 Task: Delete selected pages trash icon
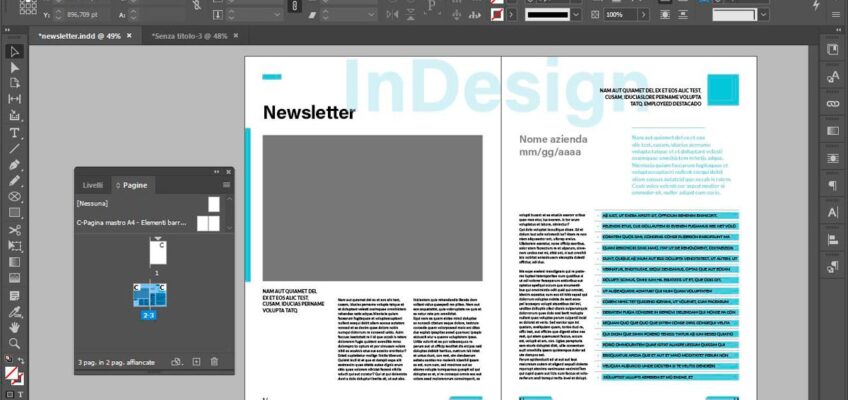click(x=214, y=362)
